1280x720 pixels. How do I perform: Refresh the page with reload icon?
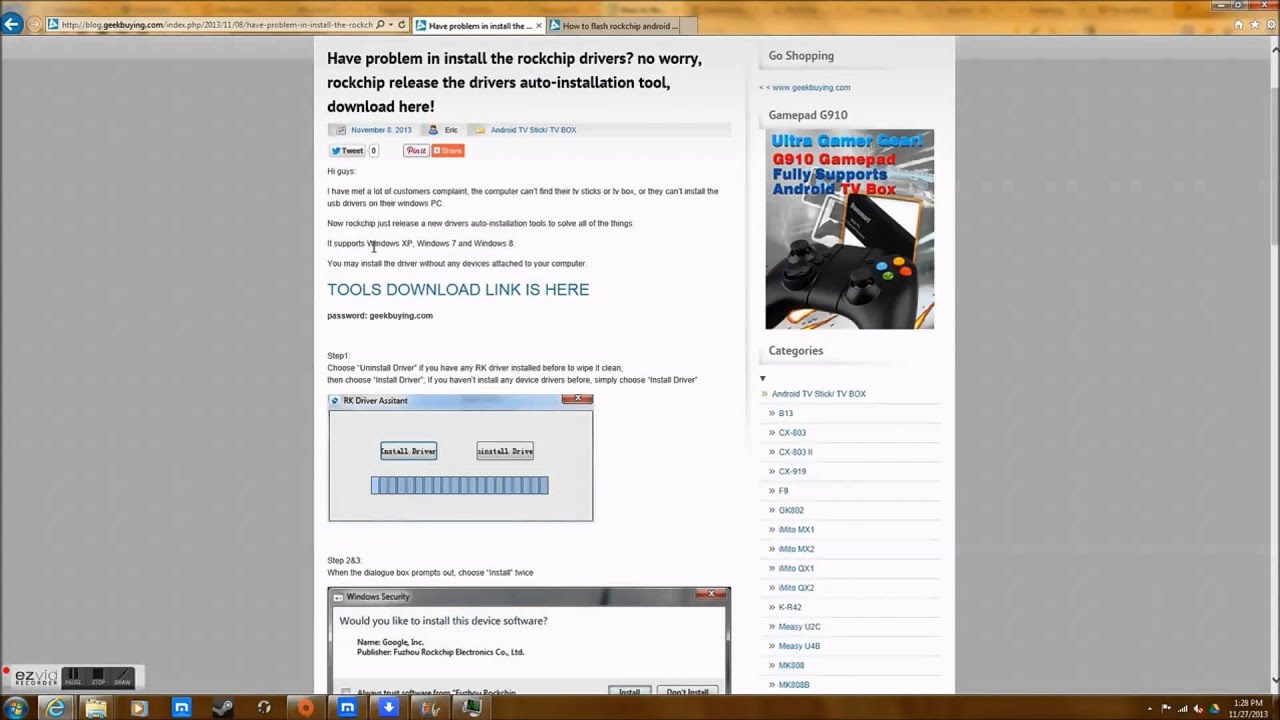(402, 25)
